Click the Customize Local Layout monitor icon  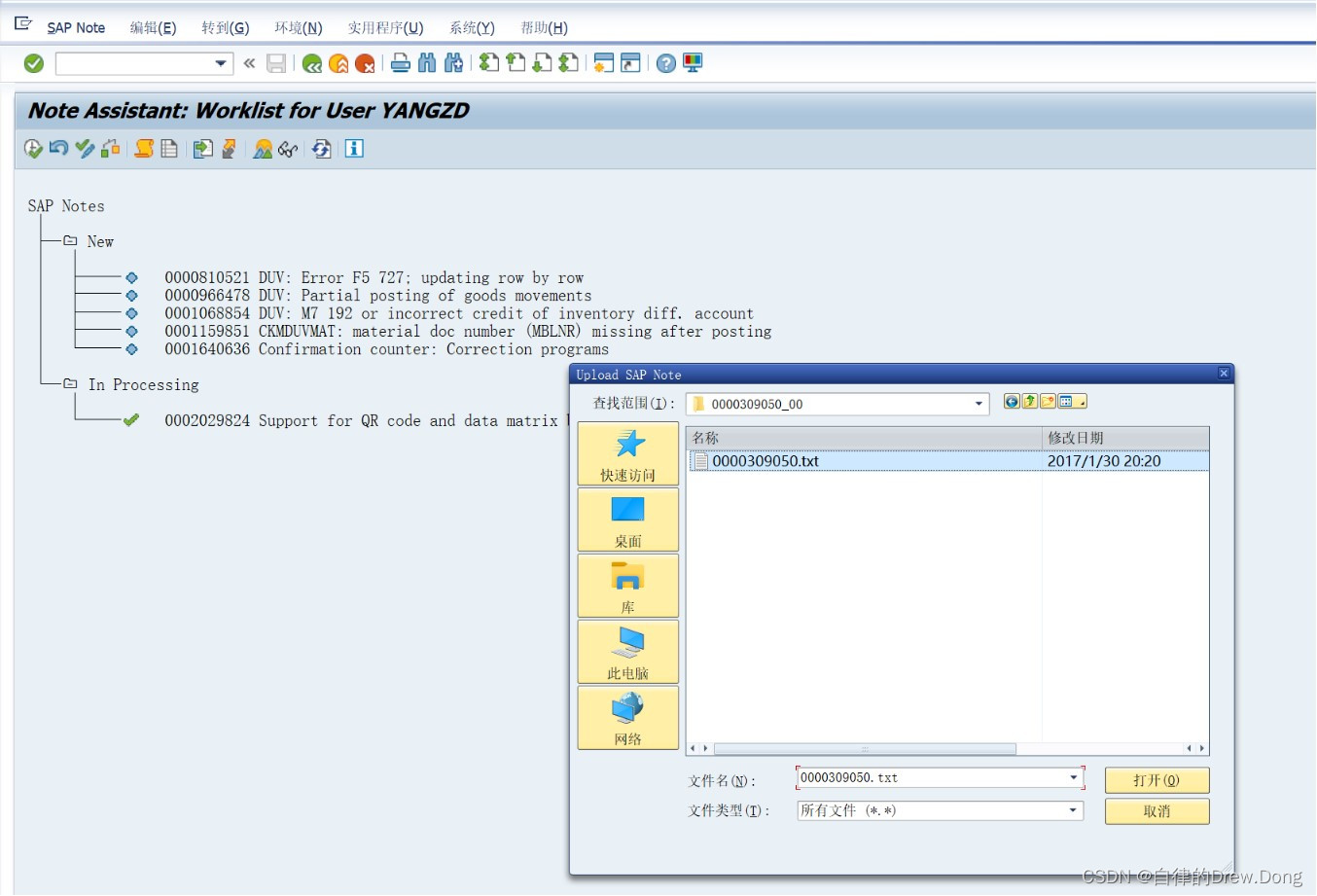(x=693, y=63)
